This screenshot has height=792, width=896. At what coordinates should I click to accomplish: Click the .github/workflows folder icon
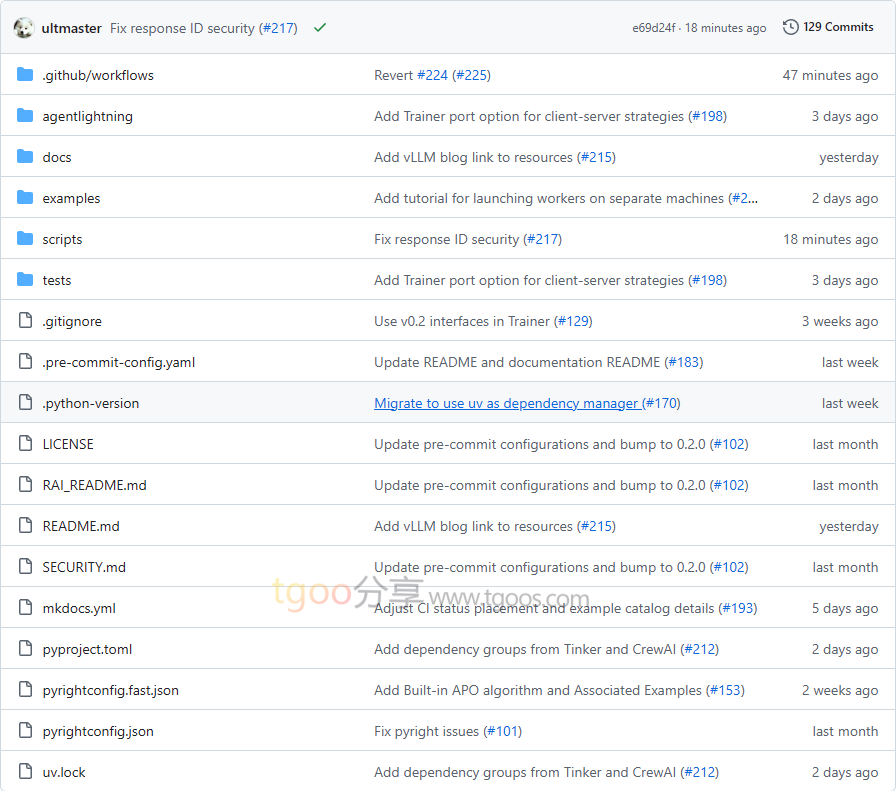[x=25, y=75]
